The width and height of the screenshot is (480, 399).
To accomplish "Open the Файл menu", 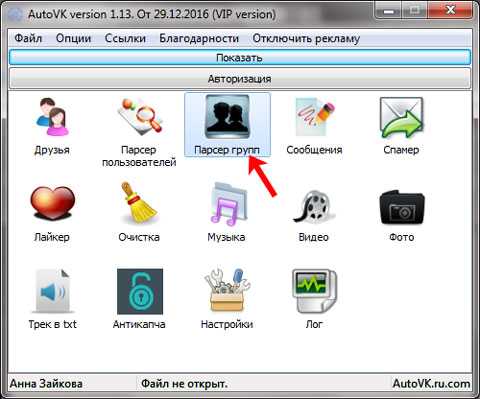I will point(28,38).
